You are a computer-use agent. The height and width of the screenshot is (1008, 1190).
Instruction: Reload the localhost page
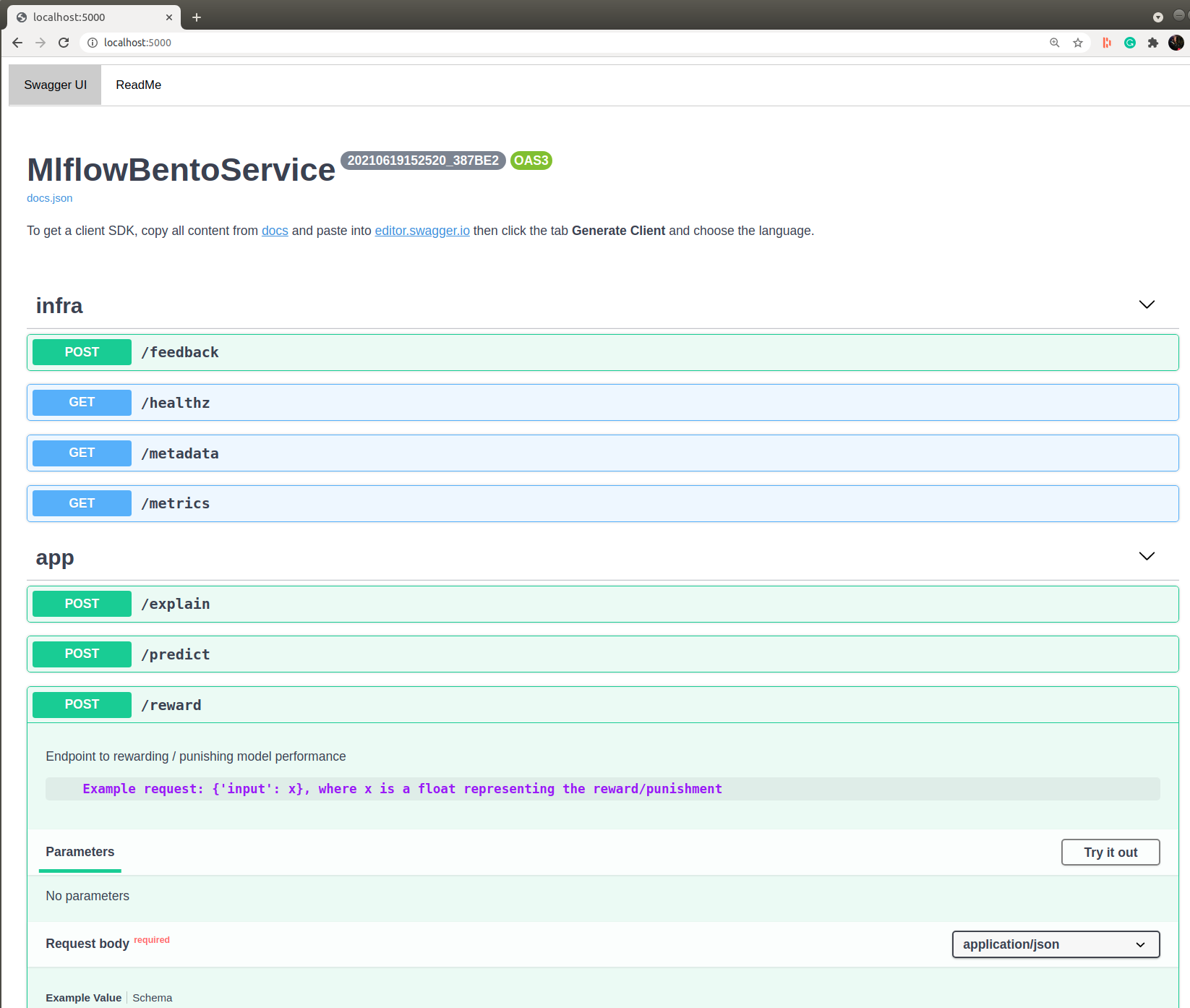64,43
